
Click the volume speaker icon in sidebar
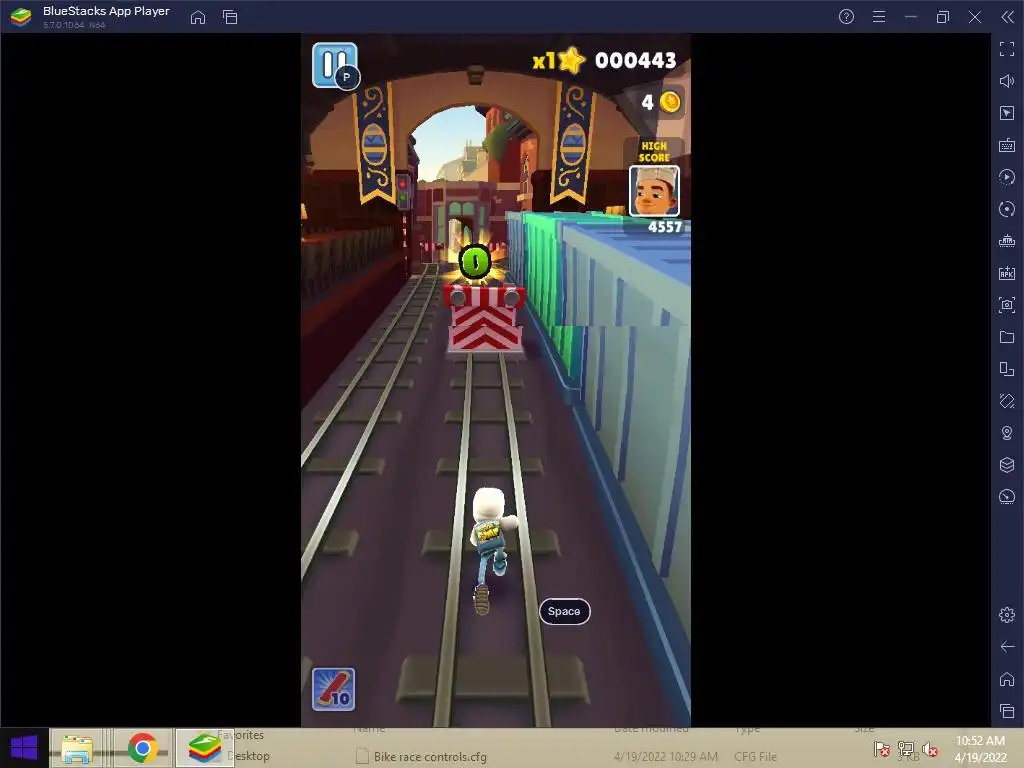point(1007,81)
